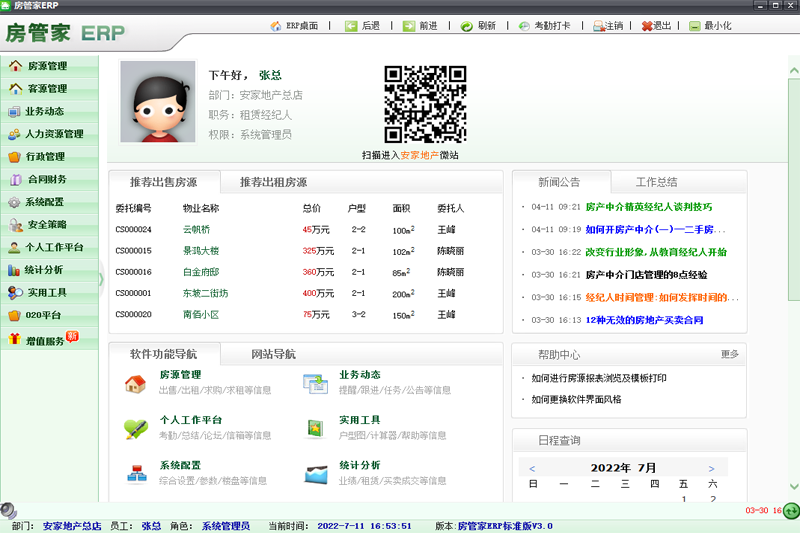Select the 网站导航 tab
This screenshot has width=800, height=533.
coord(273,354)
